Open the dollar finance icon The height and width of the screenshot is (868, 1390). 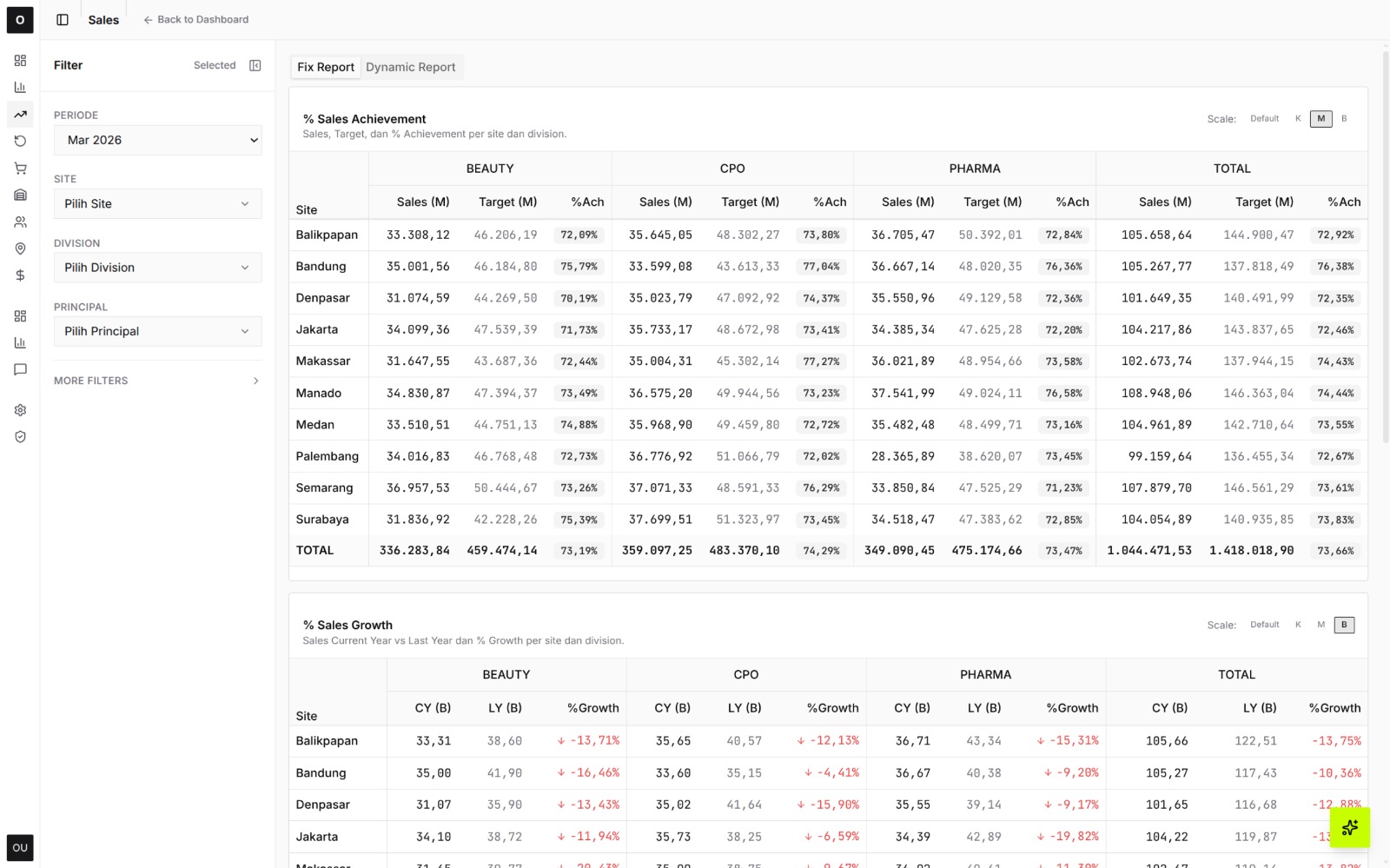point(20,275)
